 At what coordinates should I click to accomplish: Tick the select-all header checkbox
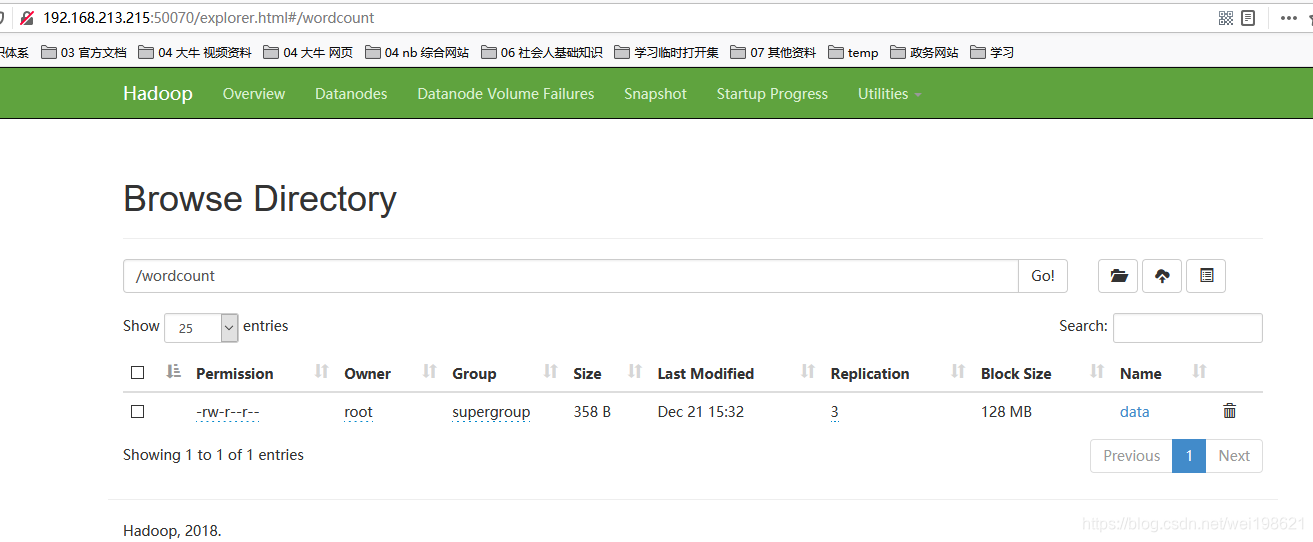coord(138,373)
